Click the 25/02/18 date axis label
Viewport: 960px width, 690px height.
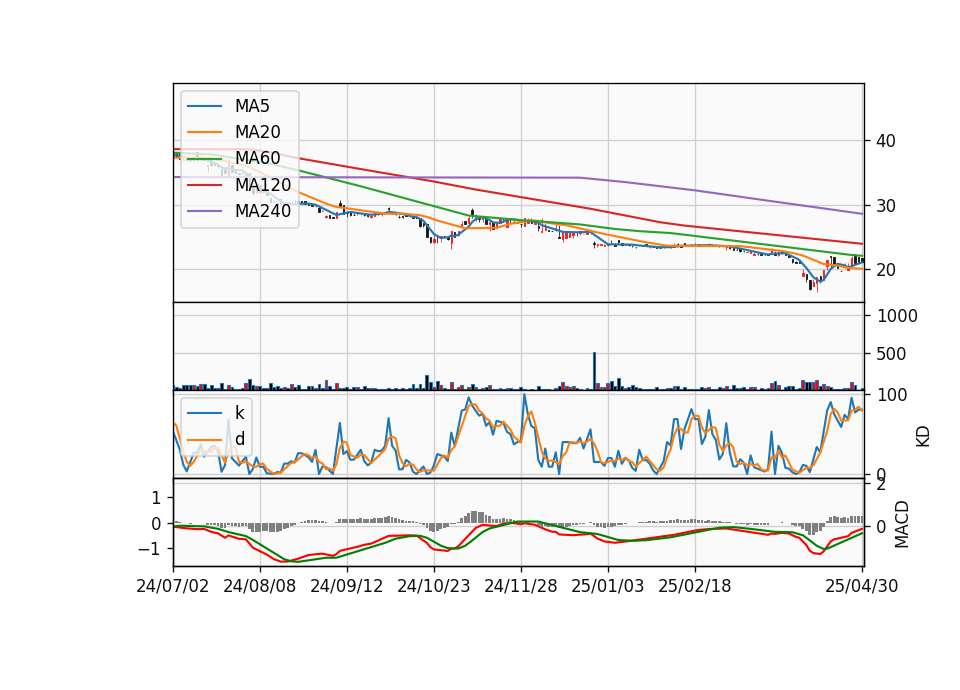point(694,586)
